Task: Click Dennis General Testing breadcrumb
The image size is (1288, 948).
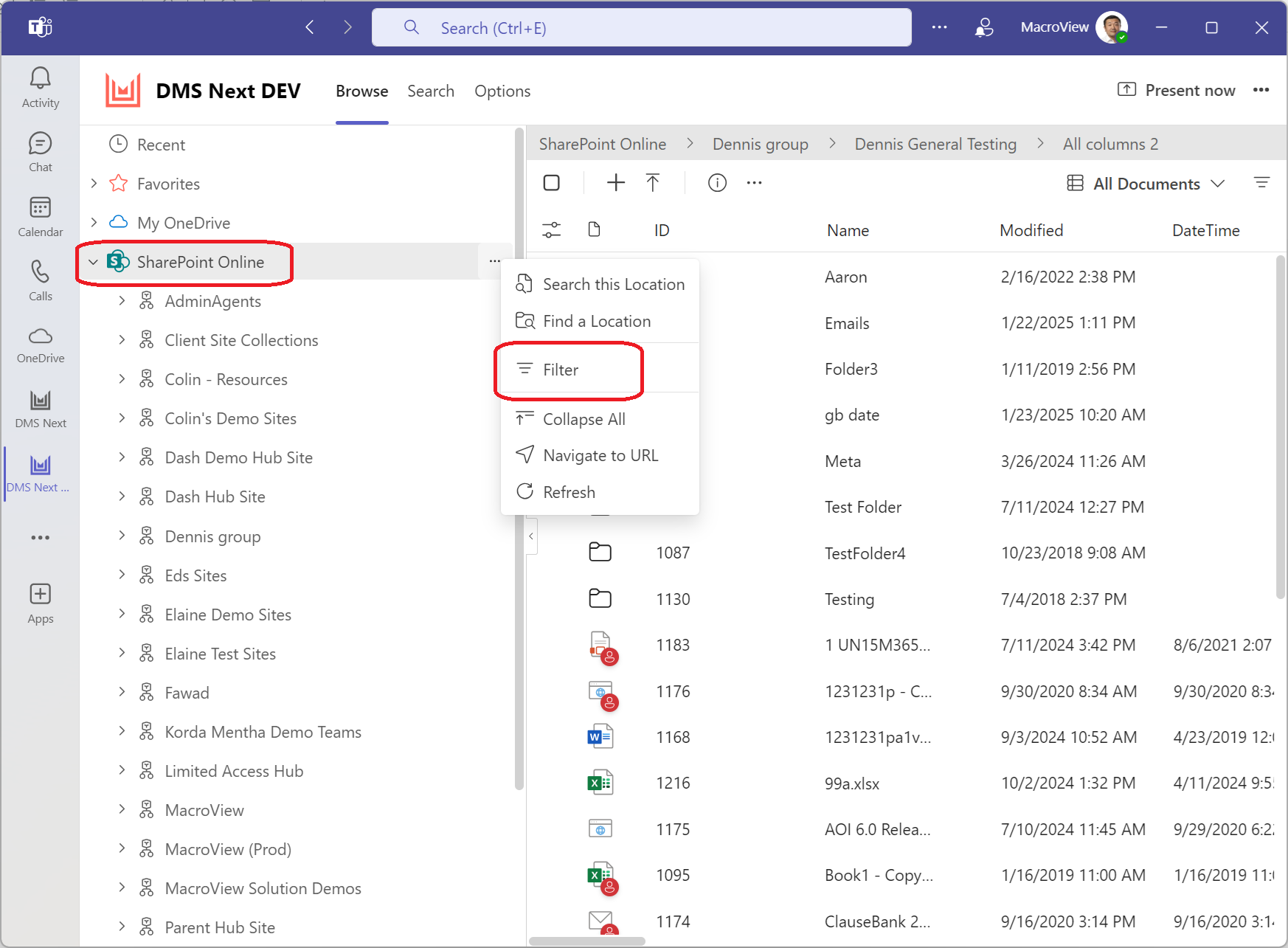Action: click(935, 144)
